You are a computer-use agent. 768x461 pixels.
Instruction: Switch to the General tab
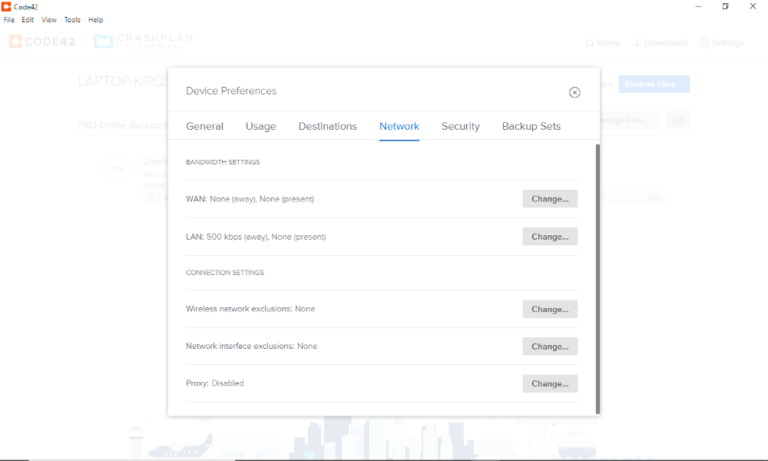click(205, 126)
